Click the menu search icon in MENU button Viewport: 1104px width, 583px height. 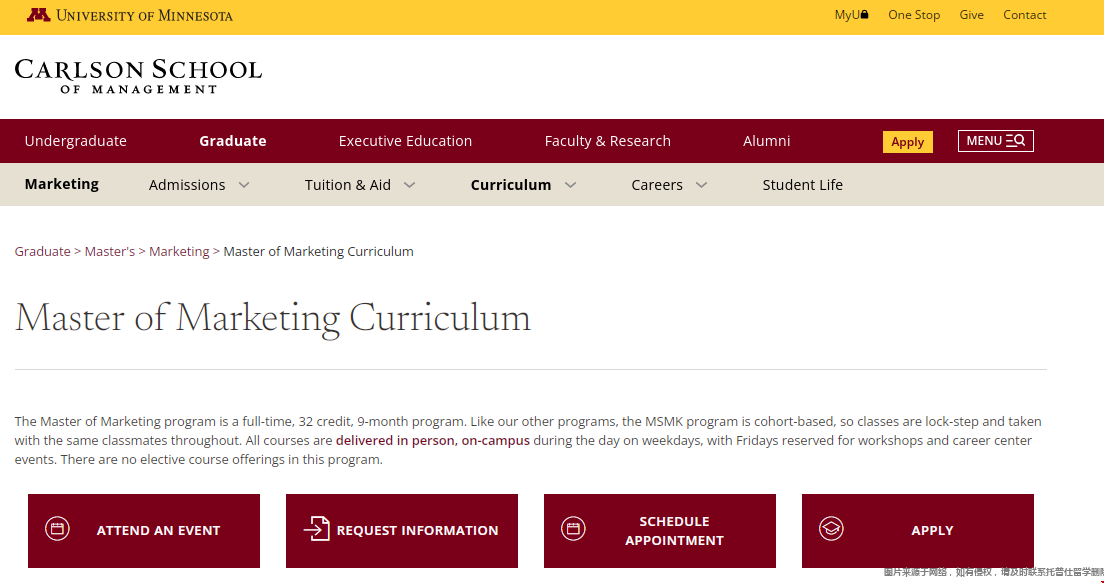point(1015,141)
